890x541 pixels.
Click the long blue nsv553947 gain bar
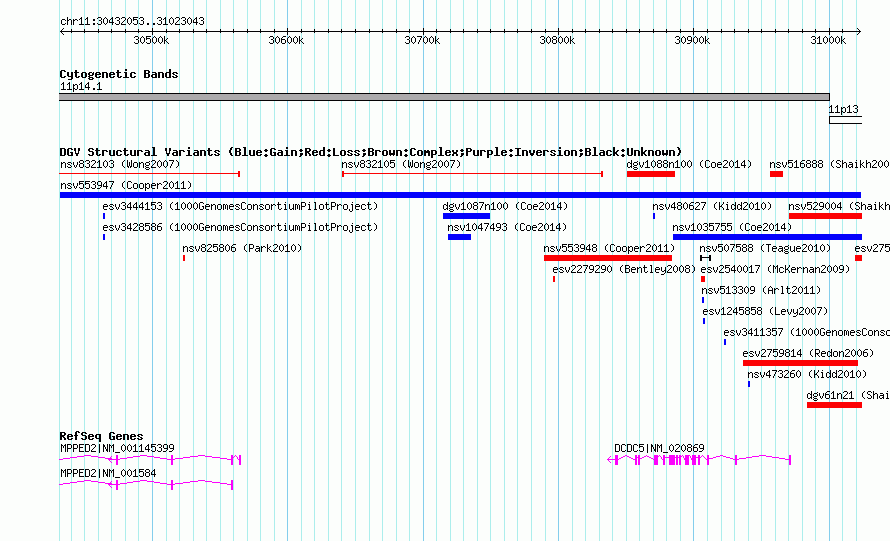click(460, 195)
